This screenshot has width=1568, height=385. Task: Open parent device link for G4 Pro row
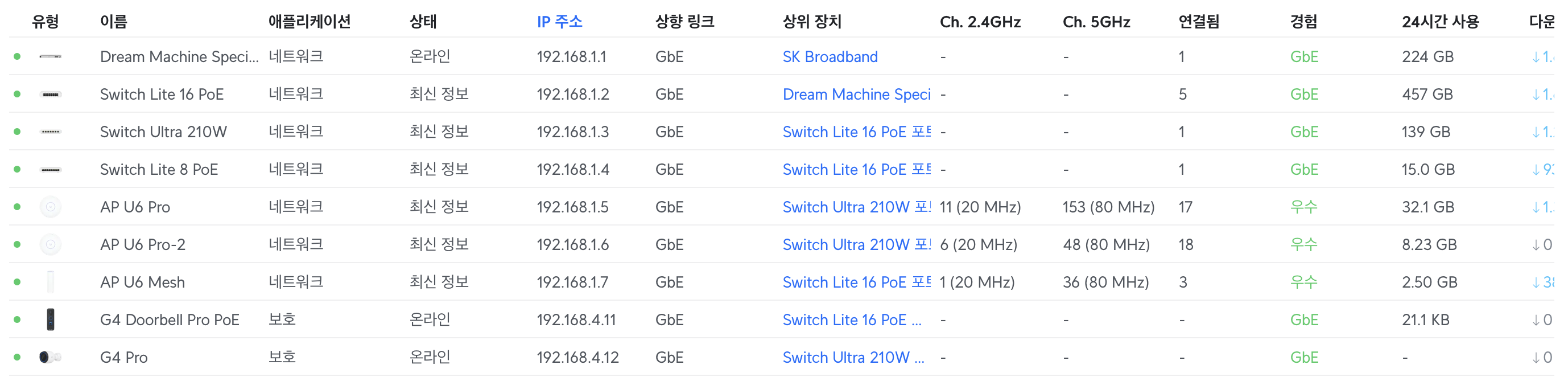(x=853, y=358)
